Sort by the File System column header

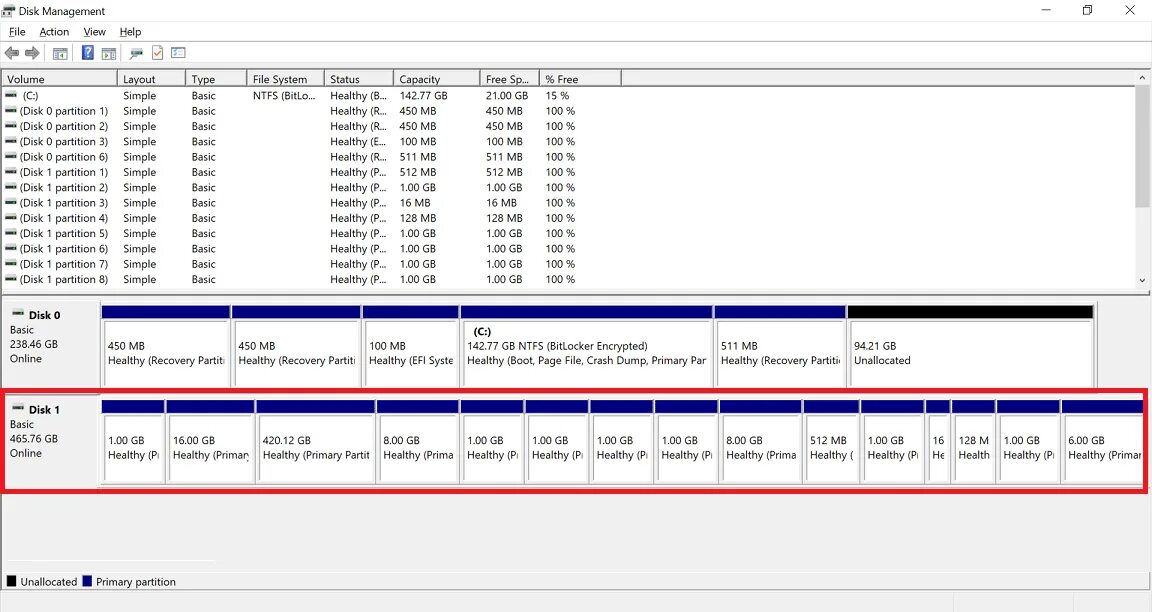[286, 79]
